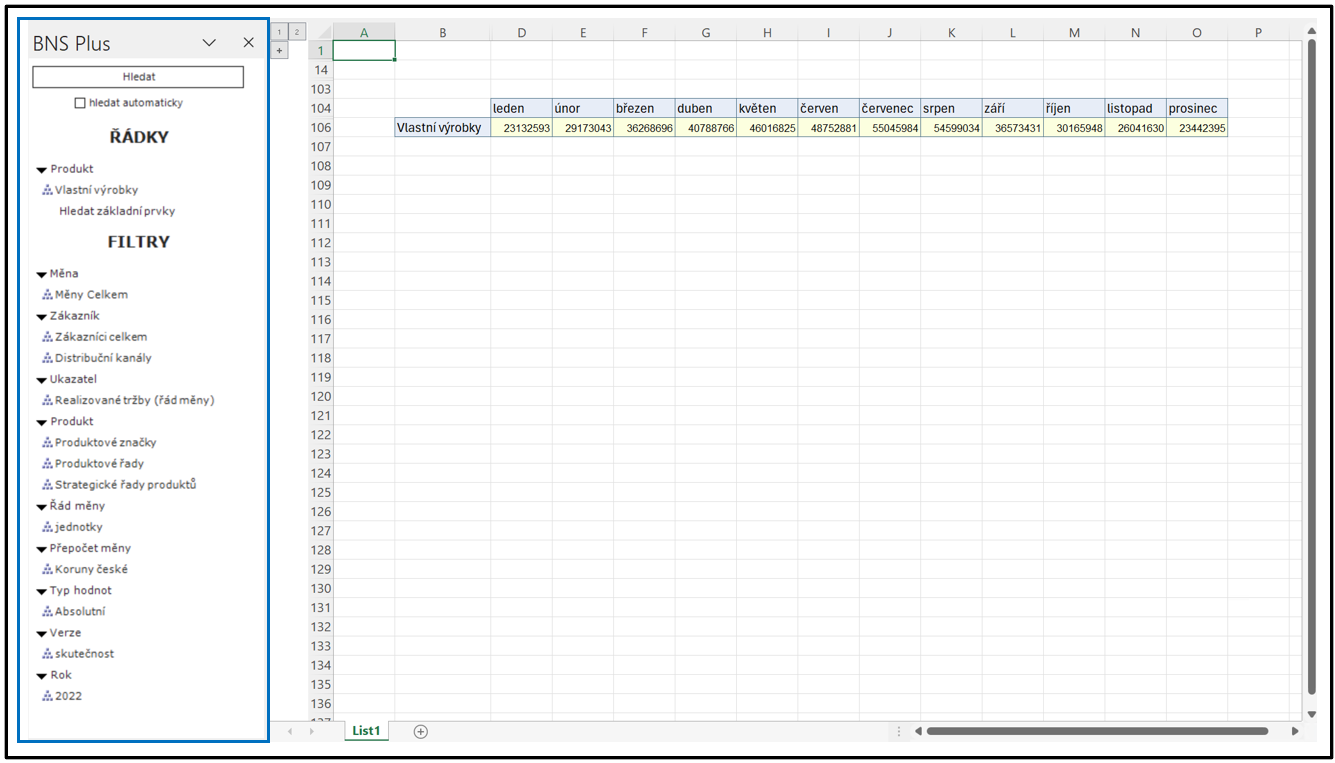The image size is (1335, 763).
Task: Switch to the List1 sheet tab
Action: point(366,731)
